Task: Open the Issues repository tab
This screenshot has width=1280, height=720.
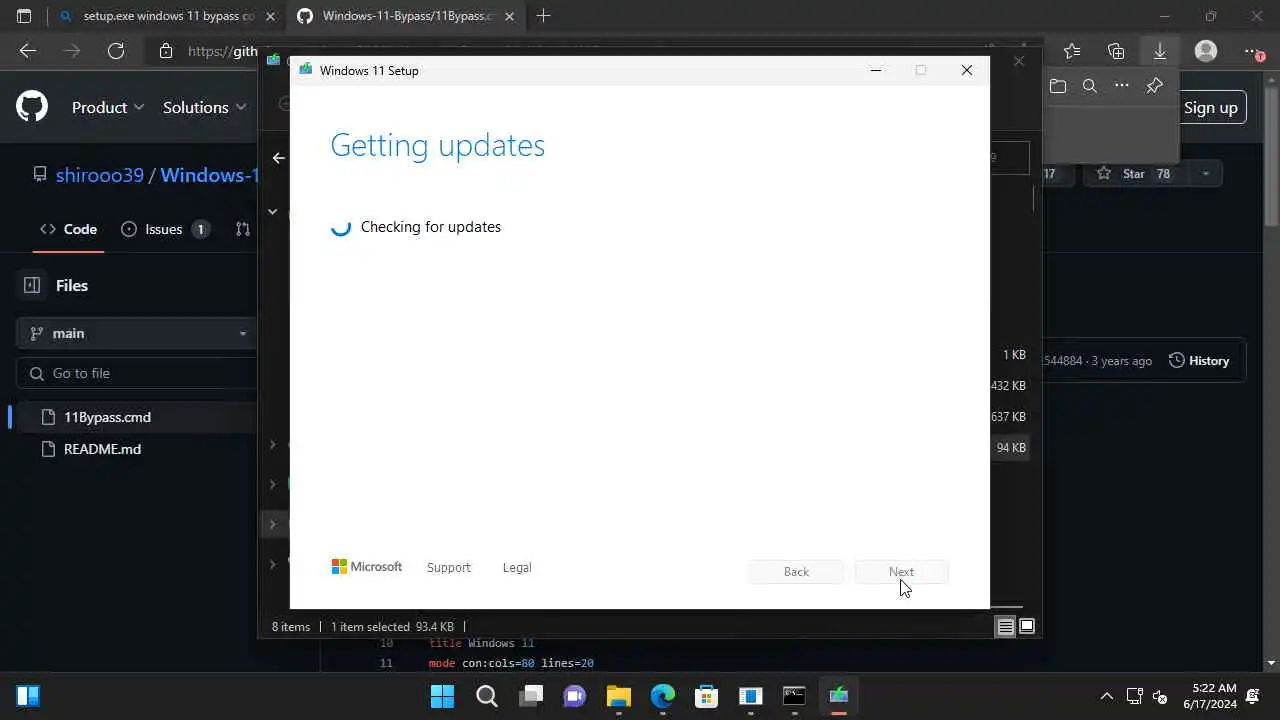Action: pos(164,229)
